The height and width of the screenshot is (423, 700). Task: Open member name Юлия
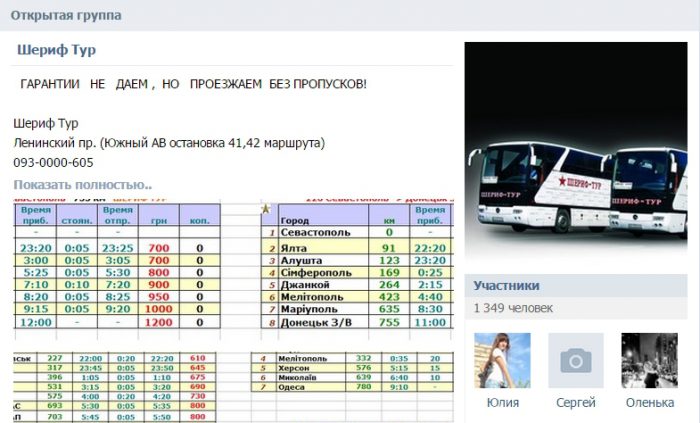pos(503,402)
